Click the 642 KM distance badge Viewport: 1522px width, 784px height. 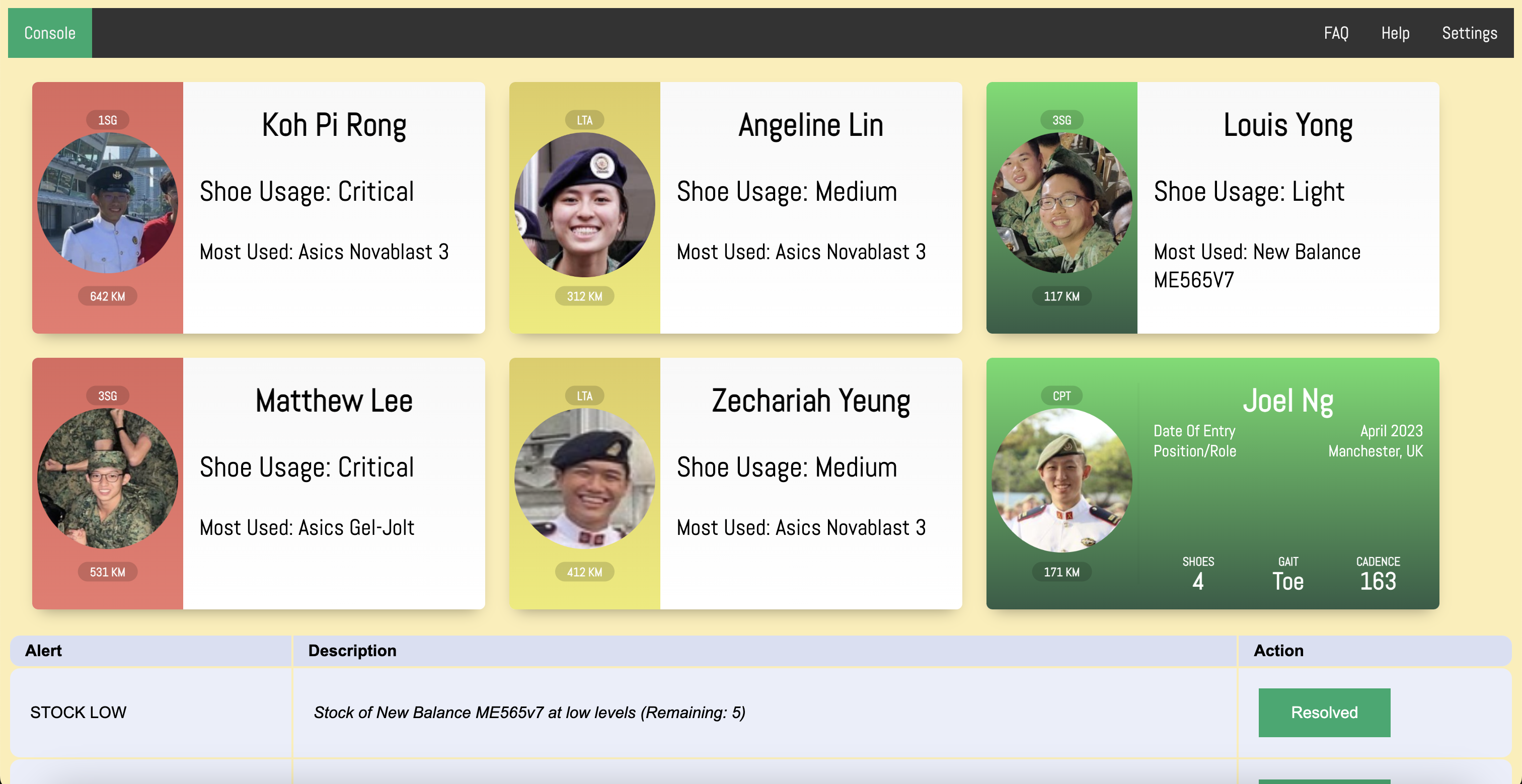point(108,296)
